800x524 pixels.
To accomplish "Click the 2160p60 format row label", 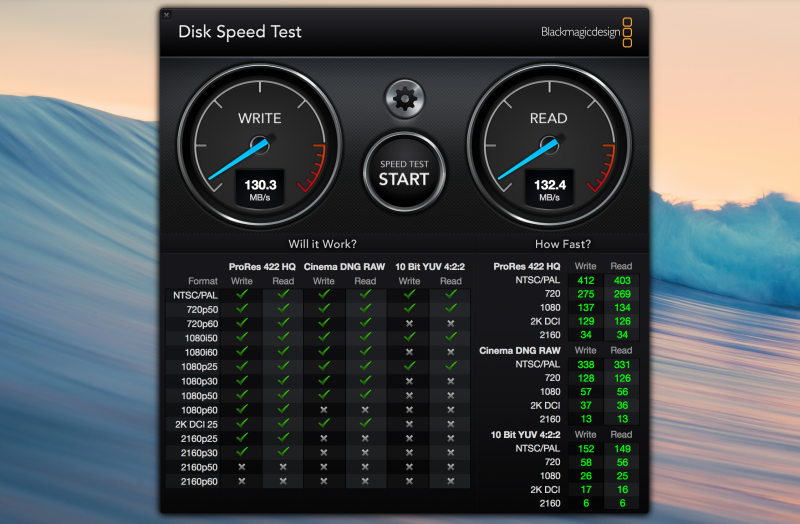I will pyautogui.click(x=199, y=482).
